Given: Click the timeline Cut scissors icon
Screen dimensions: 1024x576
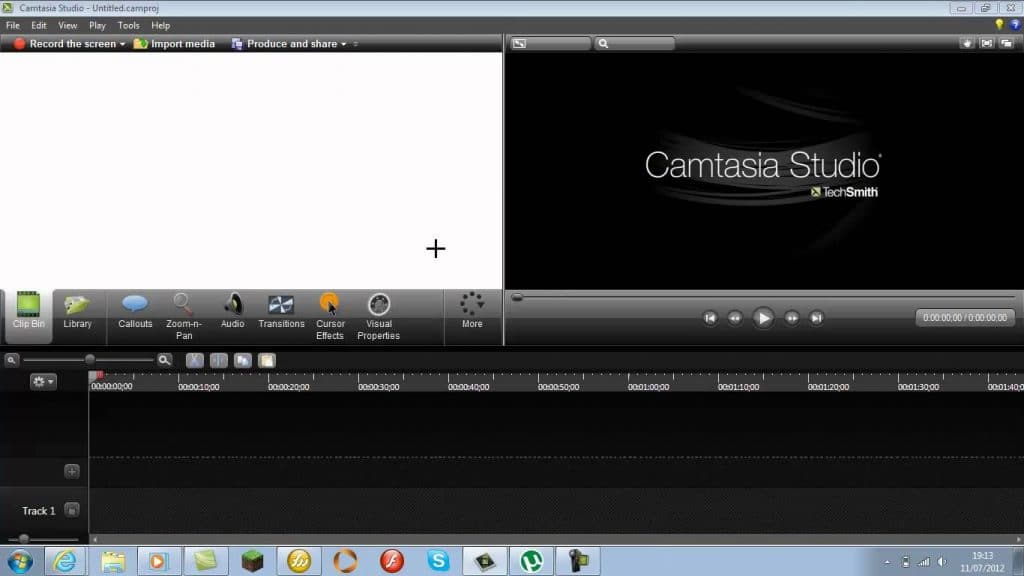Looking at the screenshot, I should click(x=195, y=360).
